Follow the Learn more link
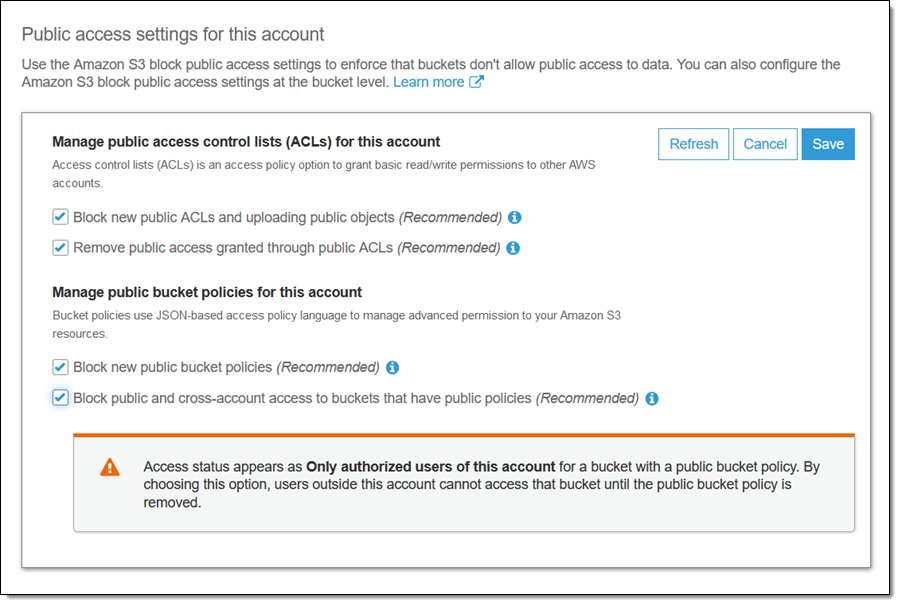The image size is (900, 605). pos(428,82)
